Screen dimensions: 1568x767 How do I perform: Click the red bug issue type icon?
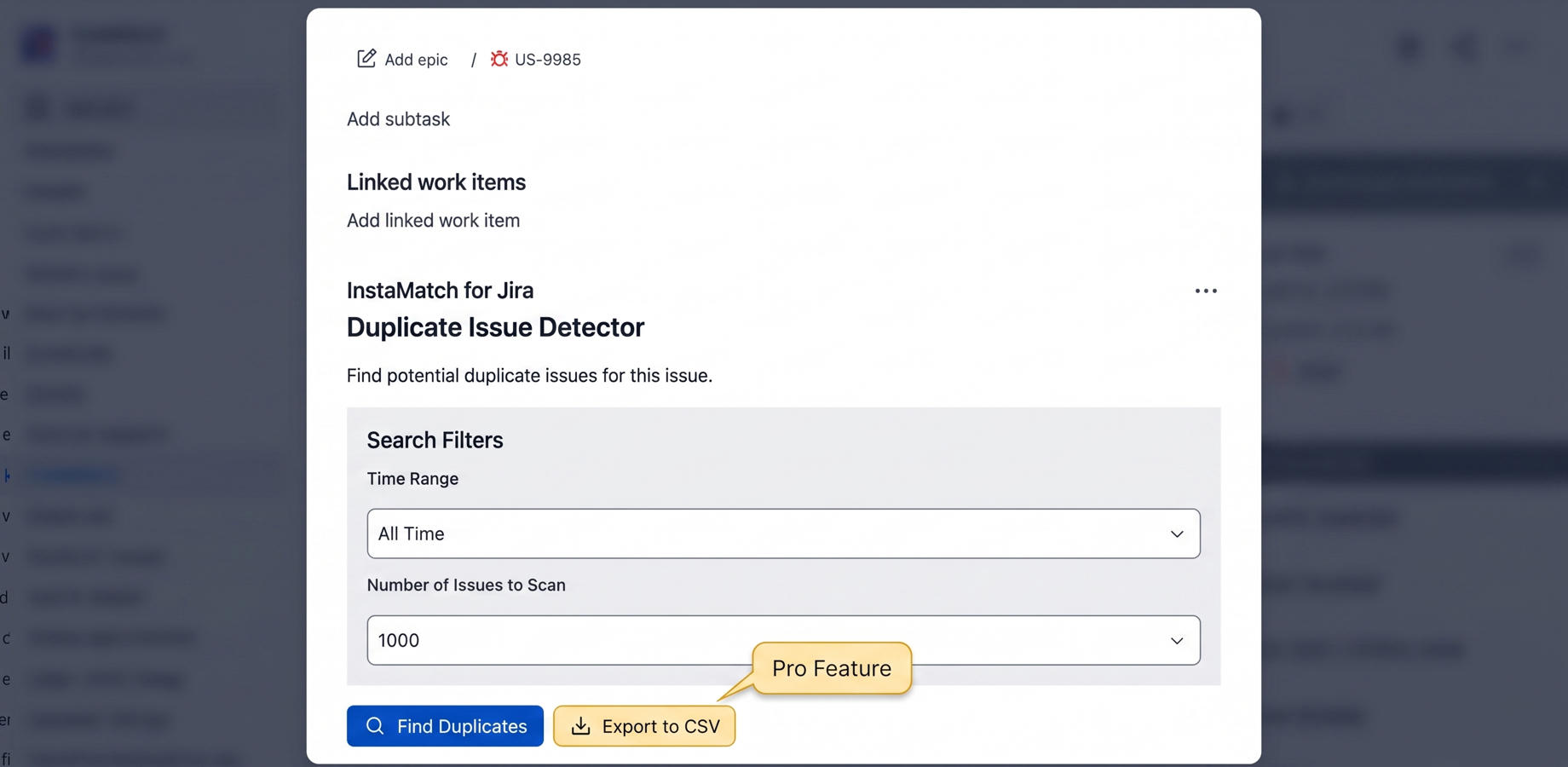coord(499,59)
